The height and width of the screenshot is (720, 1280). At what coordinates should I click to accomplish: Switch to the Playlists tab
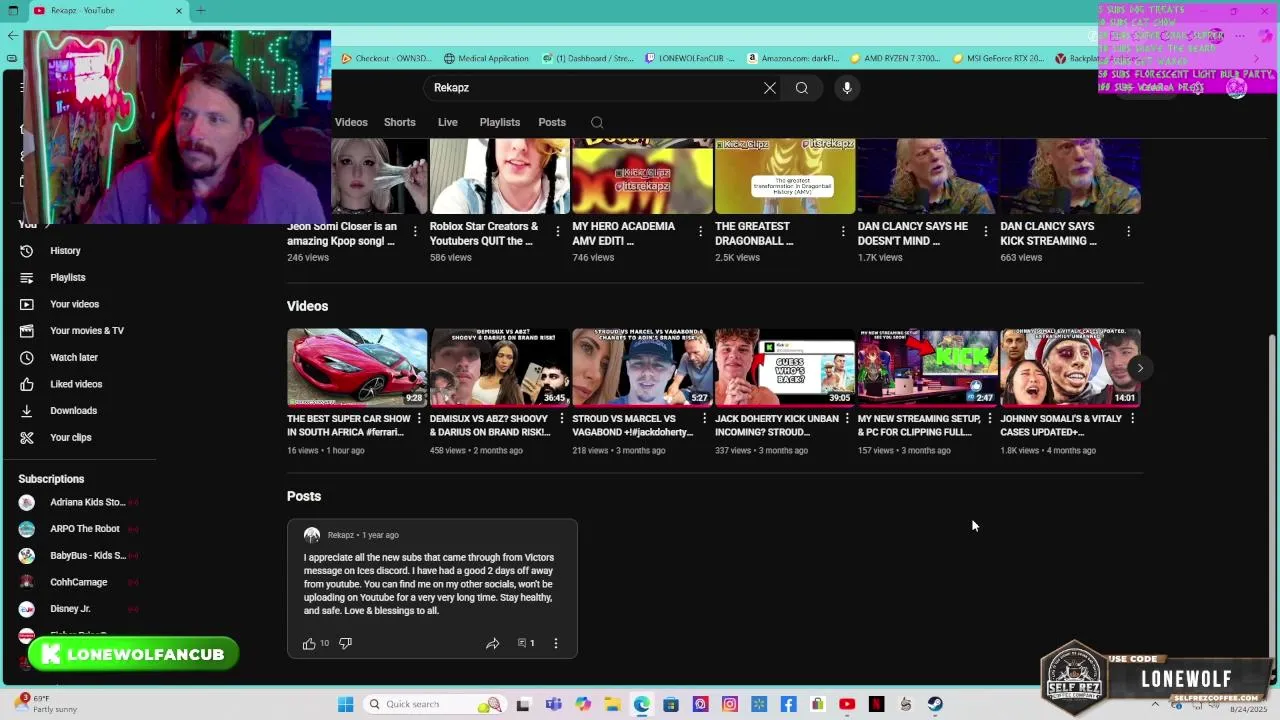click(500, 122)
